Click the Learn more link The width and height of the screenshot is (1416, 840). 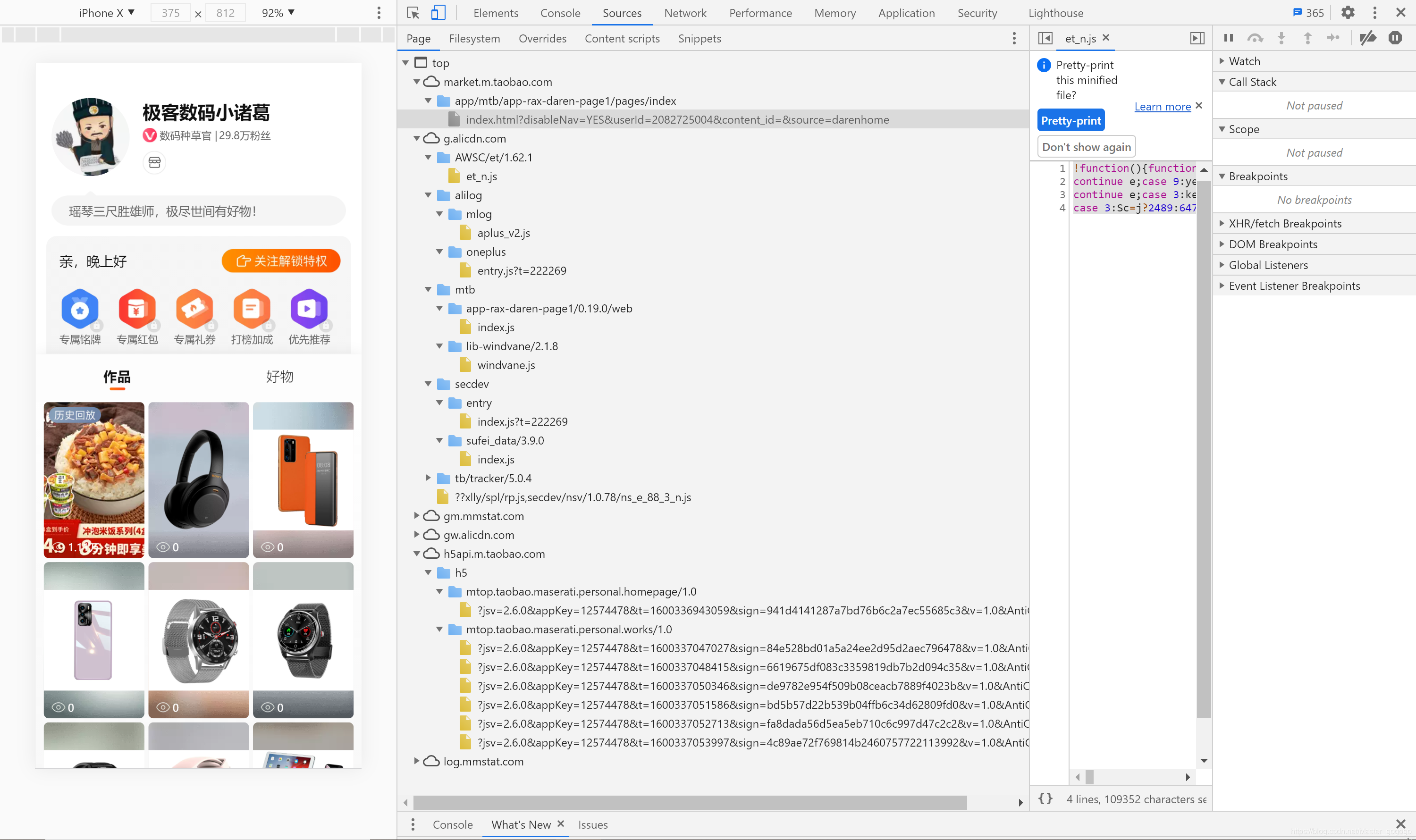[x=1162, y=106]
